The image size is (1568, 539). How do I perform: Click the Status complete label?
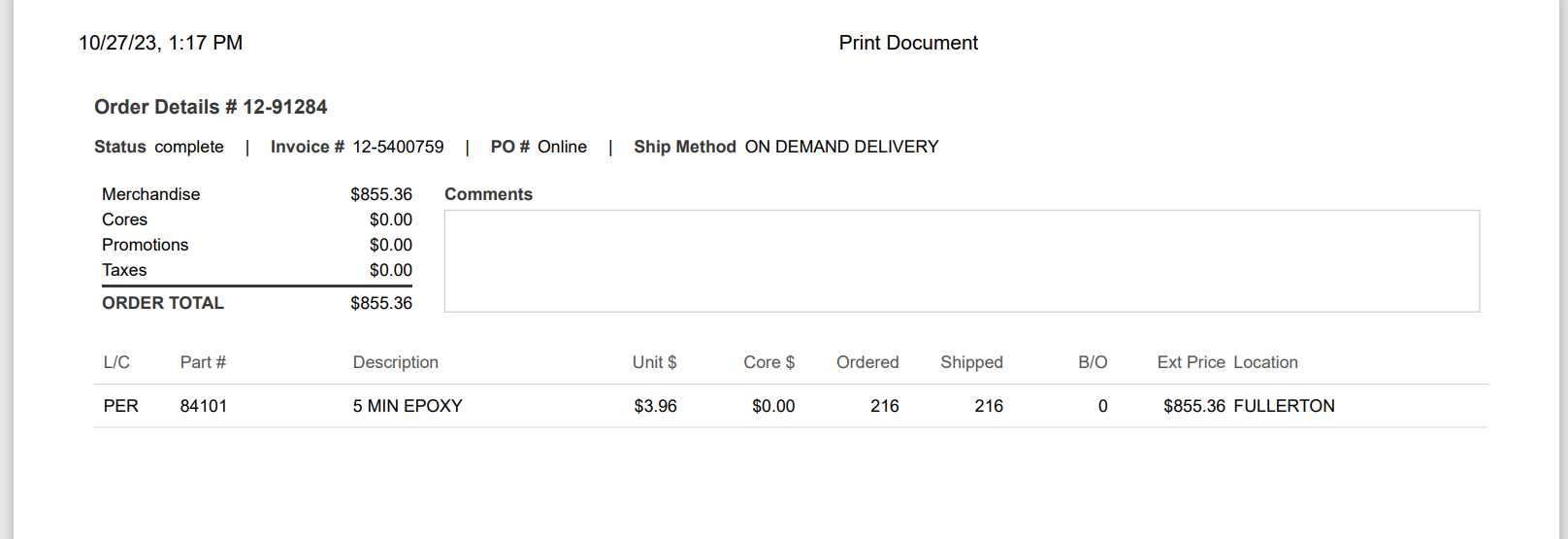tap(159, 147)
